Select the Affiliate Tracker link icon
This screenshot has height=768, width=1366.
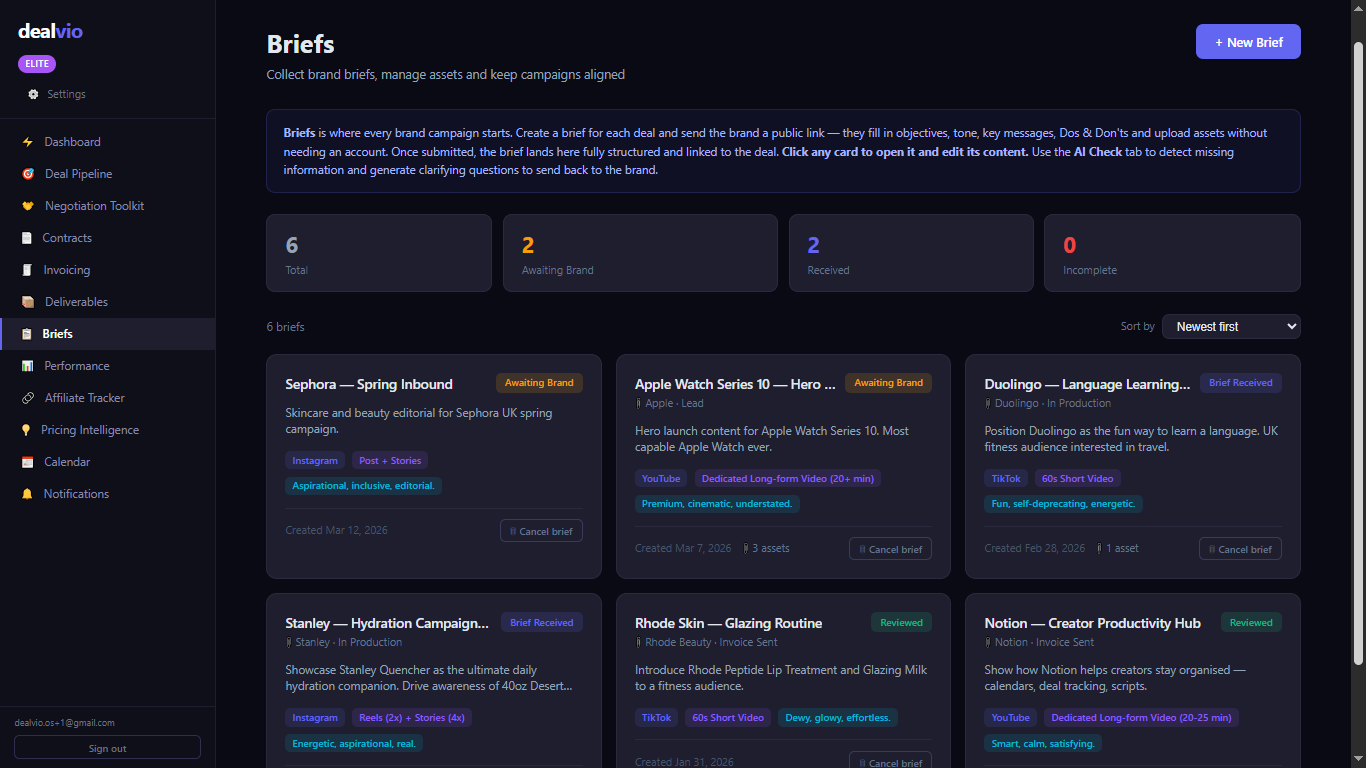pos(27,397)
